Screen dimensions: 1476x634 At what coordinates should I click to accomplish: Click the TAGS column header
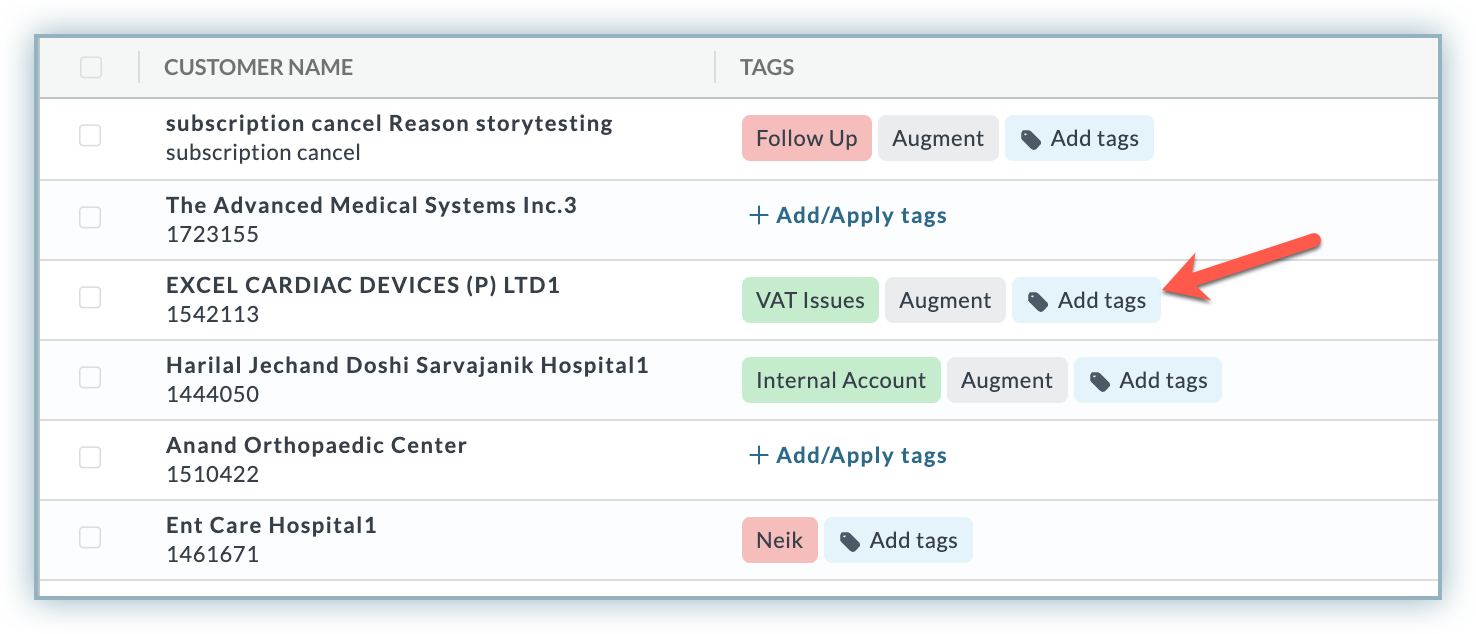tap(767, 68)
